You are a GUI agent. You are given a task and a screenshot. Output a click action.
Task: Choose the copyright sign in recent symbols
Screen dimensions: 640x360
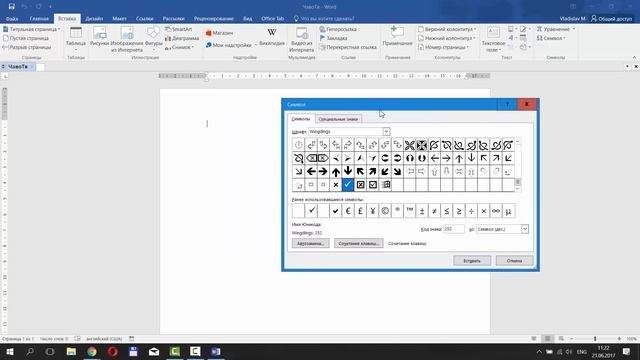click(x=385, y=211)
